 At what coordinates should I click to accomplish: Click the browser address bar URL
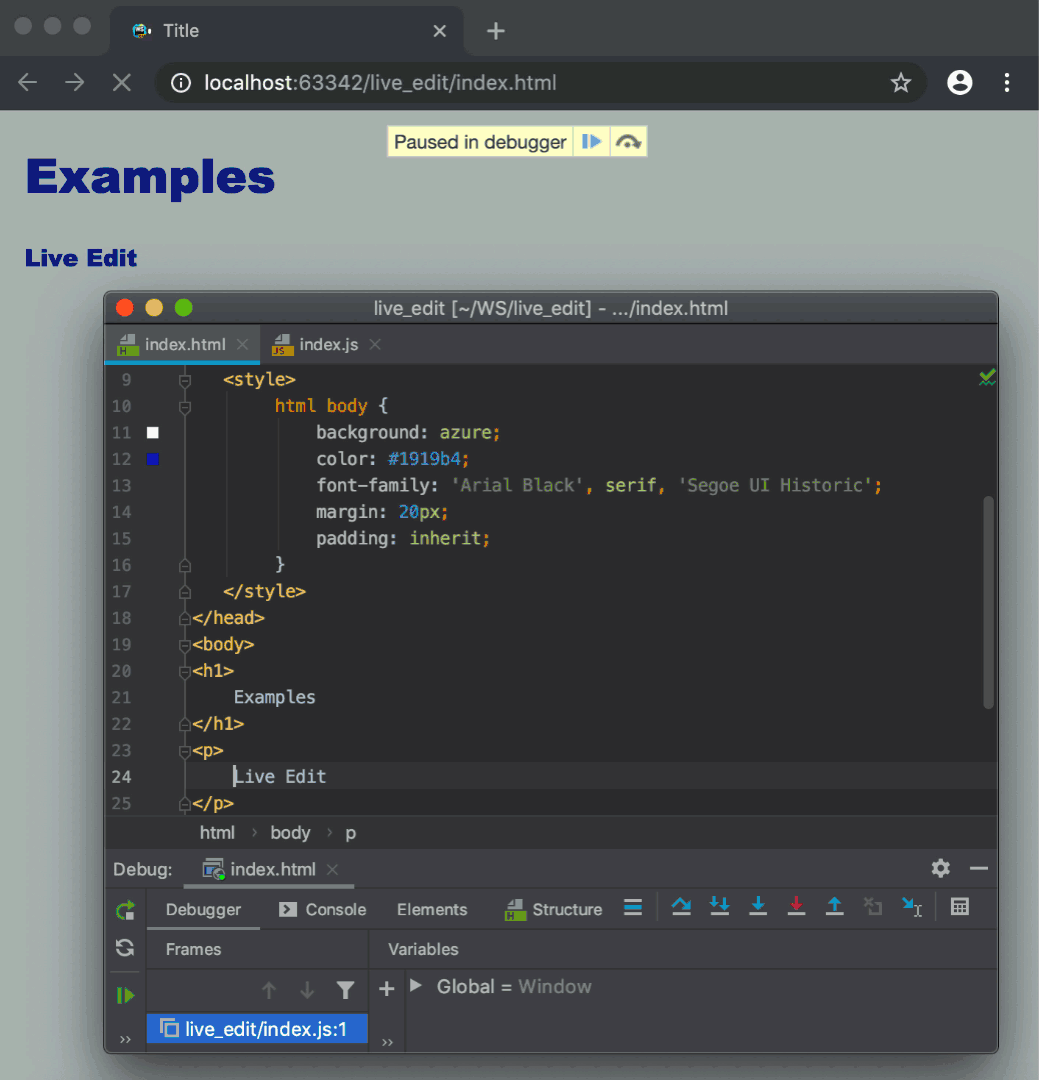[380, 83]
